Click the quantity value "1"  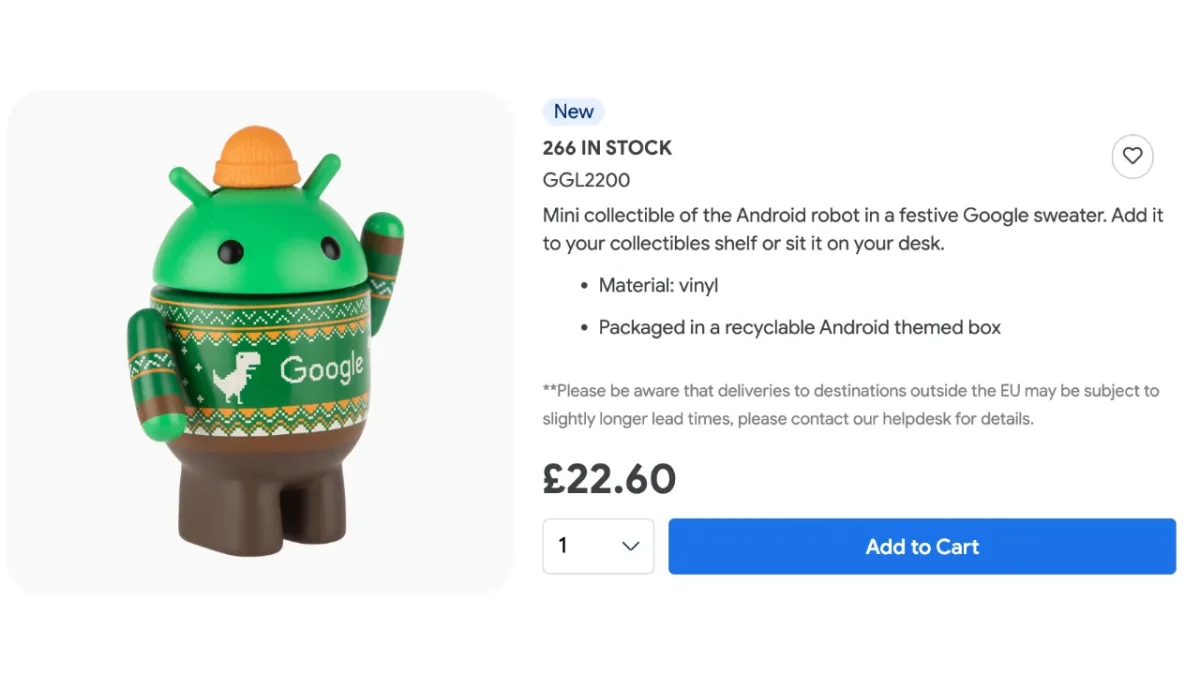[563, 546]
